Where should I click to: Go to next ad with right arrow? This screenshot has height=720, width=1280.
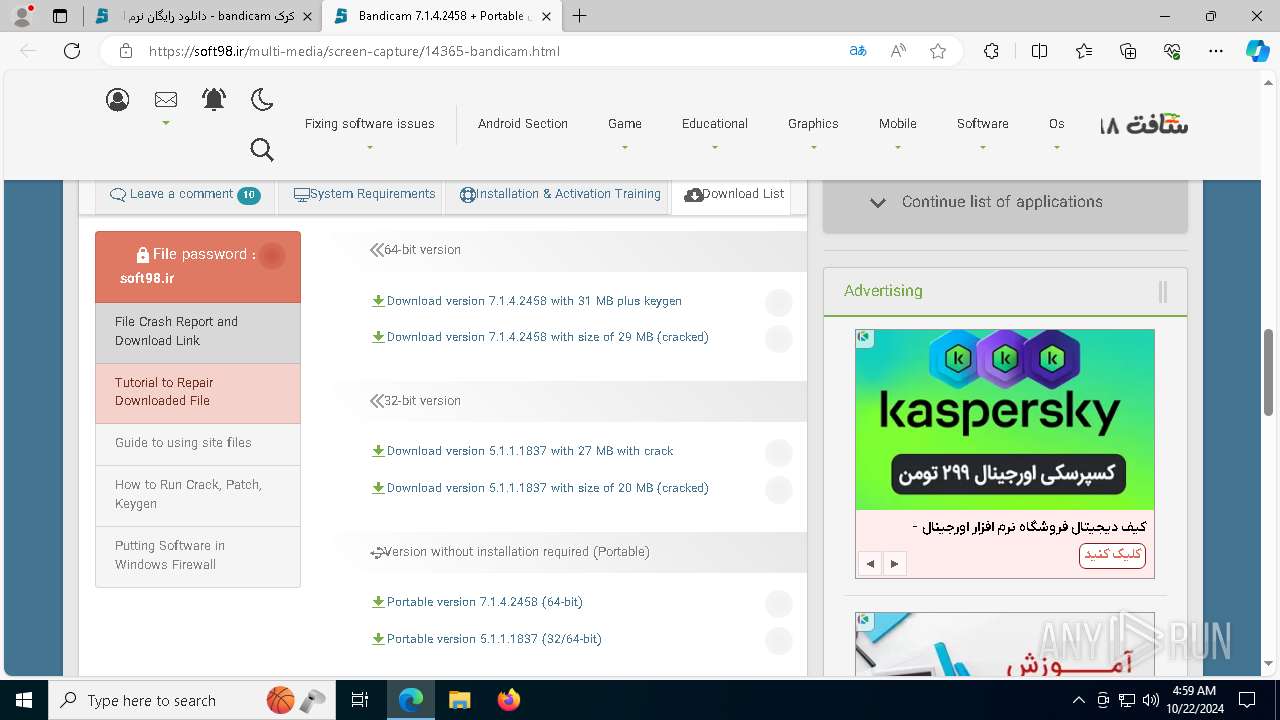tap(894, 564)
